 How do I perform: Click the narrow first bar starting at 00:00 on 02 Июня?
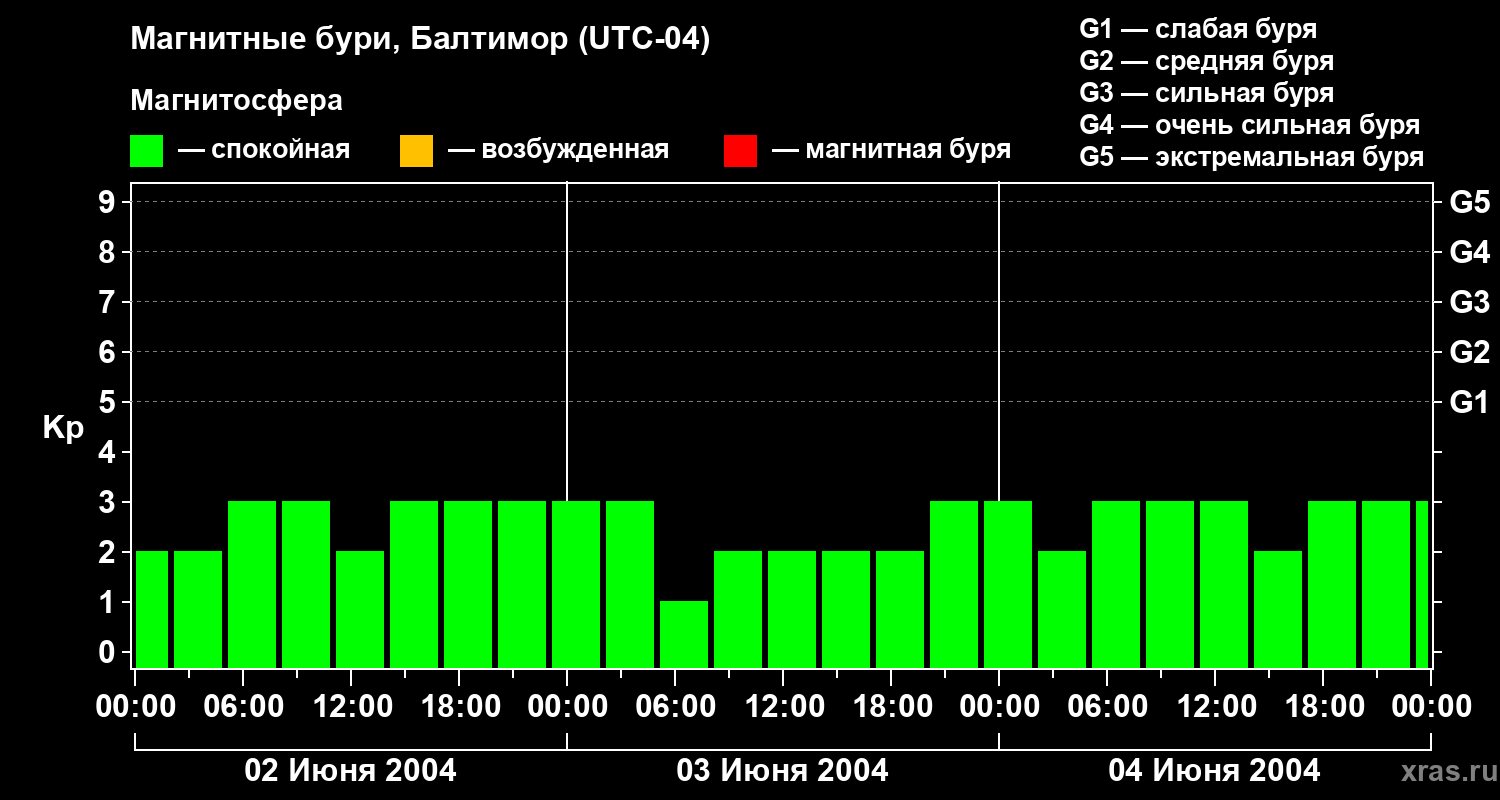152,610
